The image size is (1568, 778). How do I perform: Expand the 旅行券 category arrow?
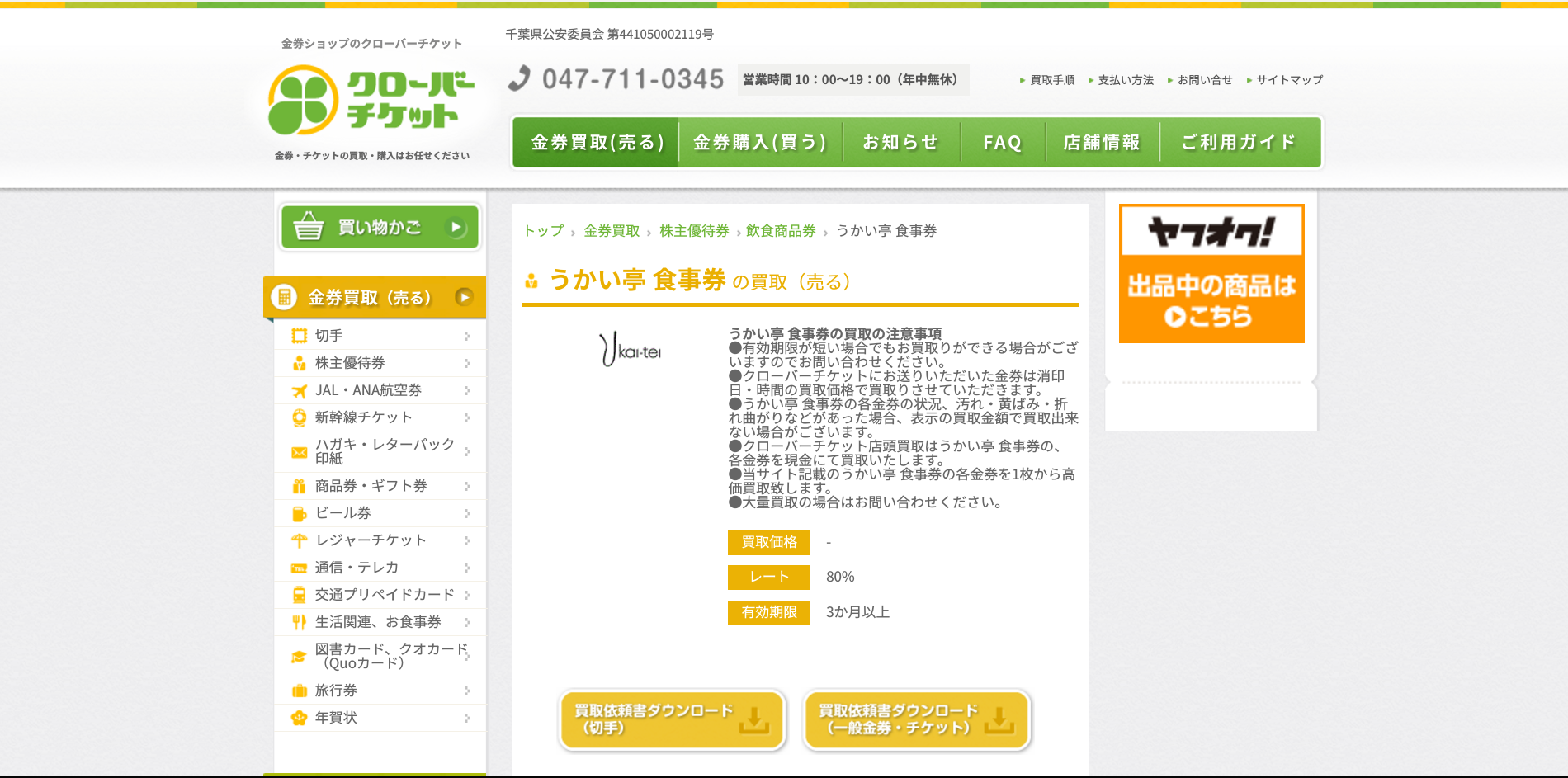467,691
